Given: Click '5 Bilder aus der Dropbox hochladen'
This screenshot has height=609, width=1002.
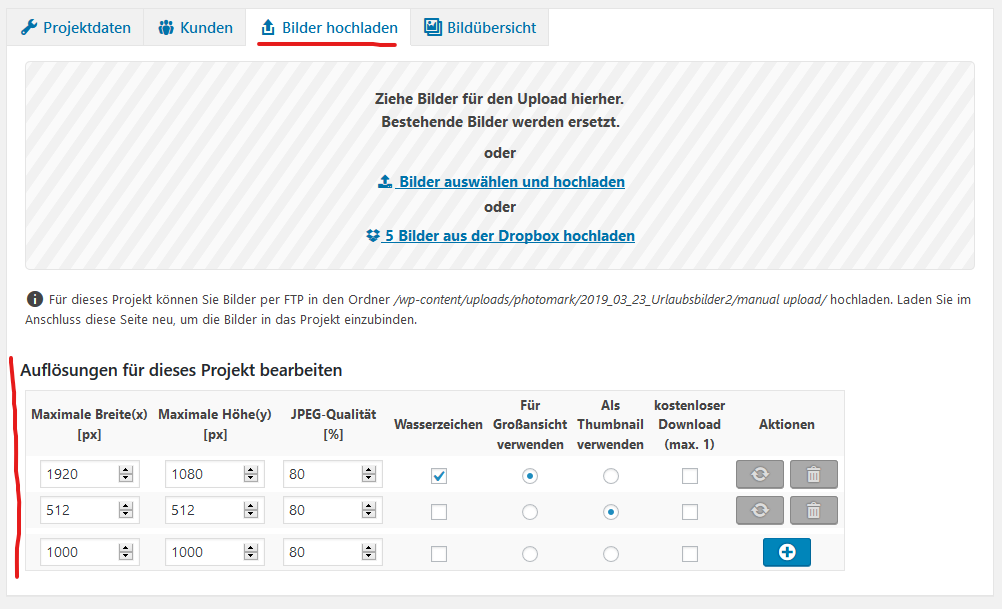Looking at the screenshot, I should (x=500, y=236).
